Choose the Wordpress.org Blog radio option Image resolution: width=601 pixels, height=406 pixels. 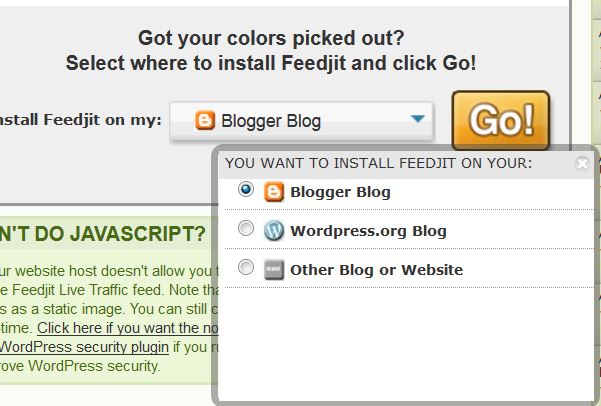(x=246, y=228)
